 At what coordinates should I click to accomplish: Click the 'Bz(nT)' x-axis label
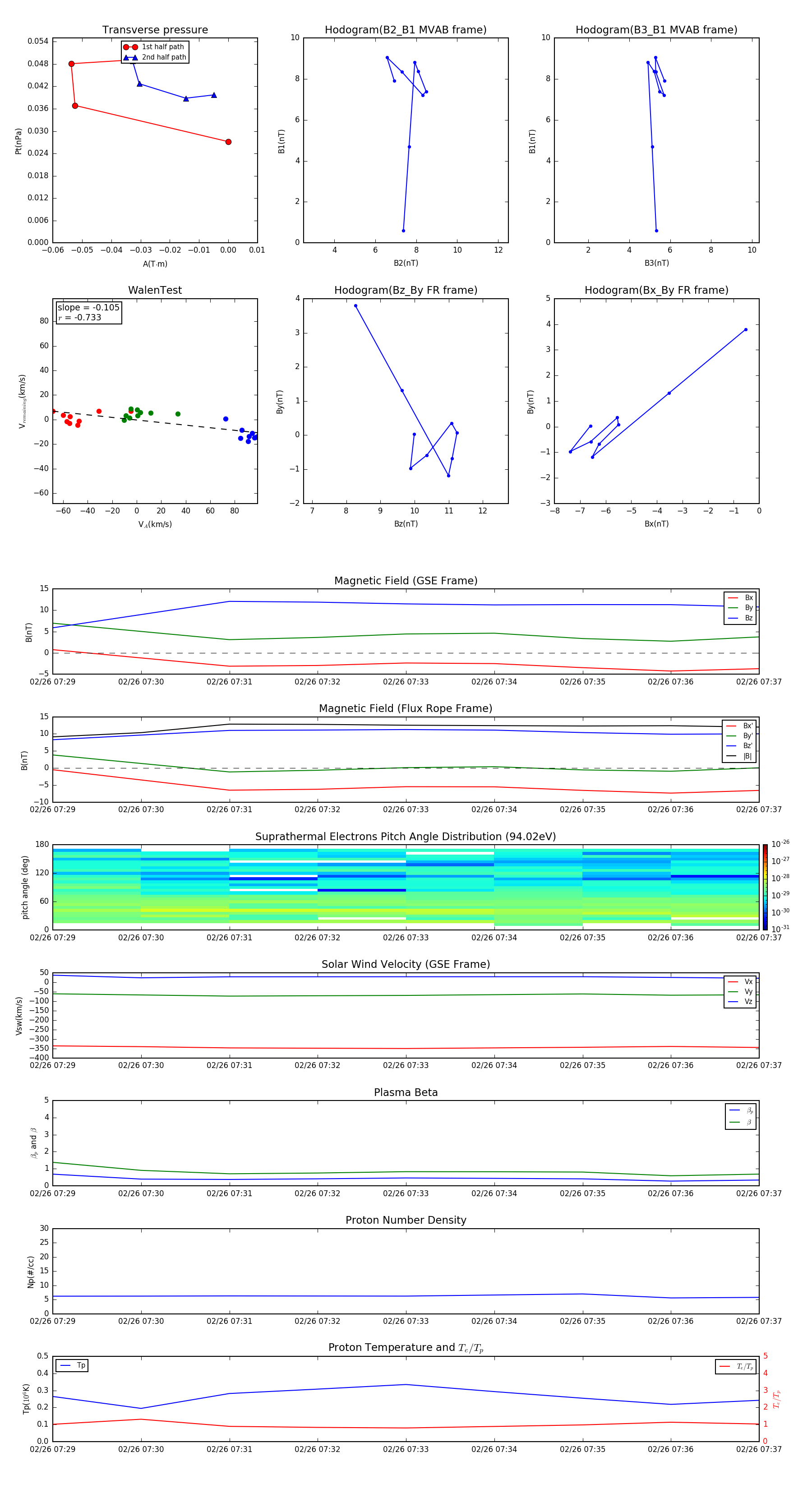(x=406, y=524)
